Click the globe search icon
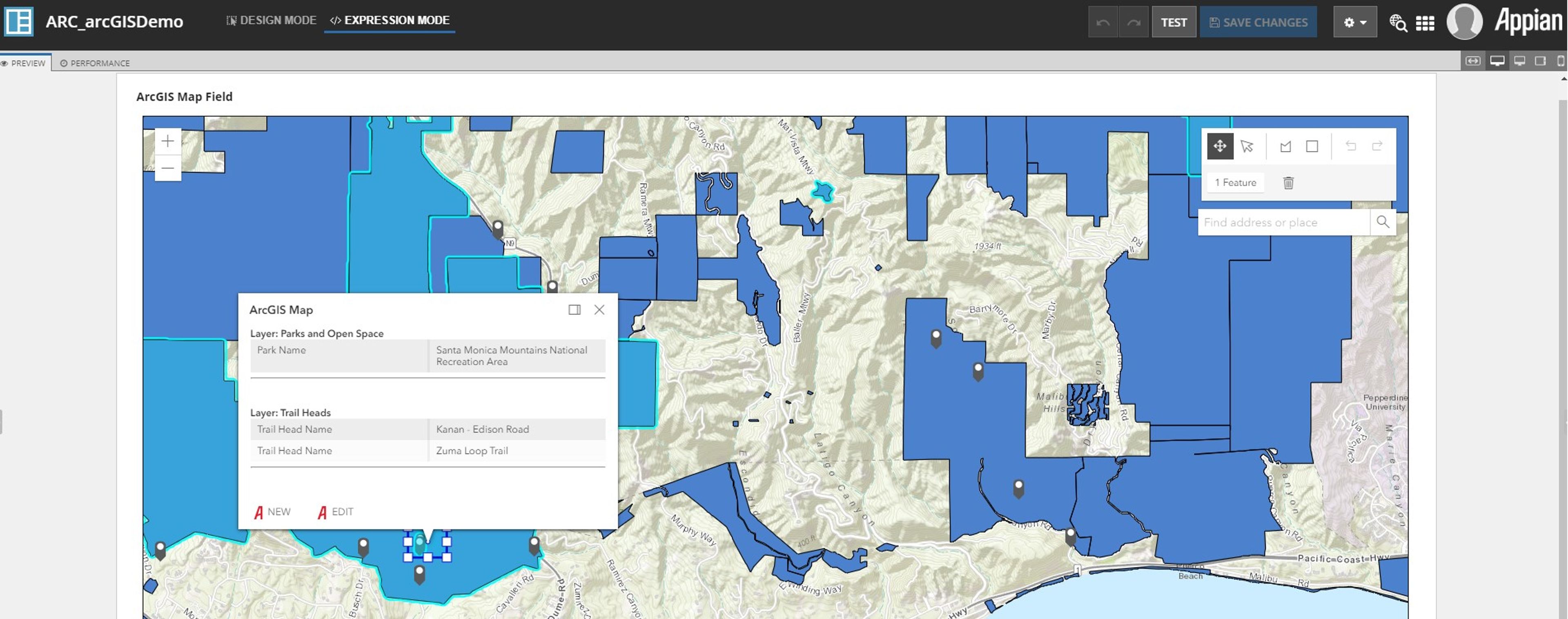 tap(1398, 23)
